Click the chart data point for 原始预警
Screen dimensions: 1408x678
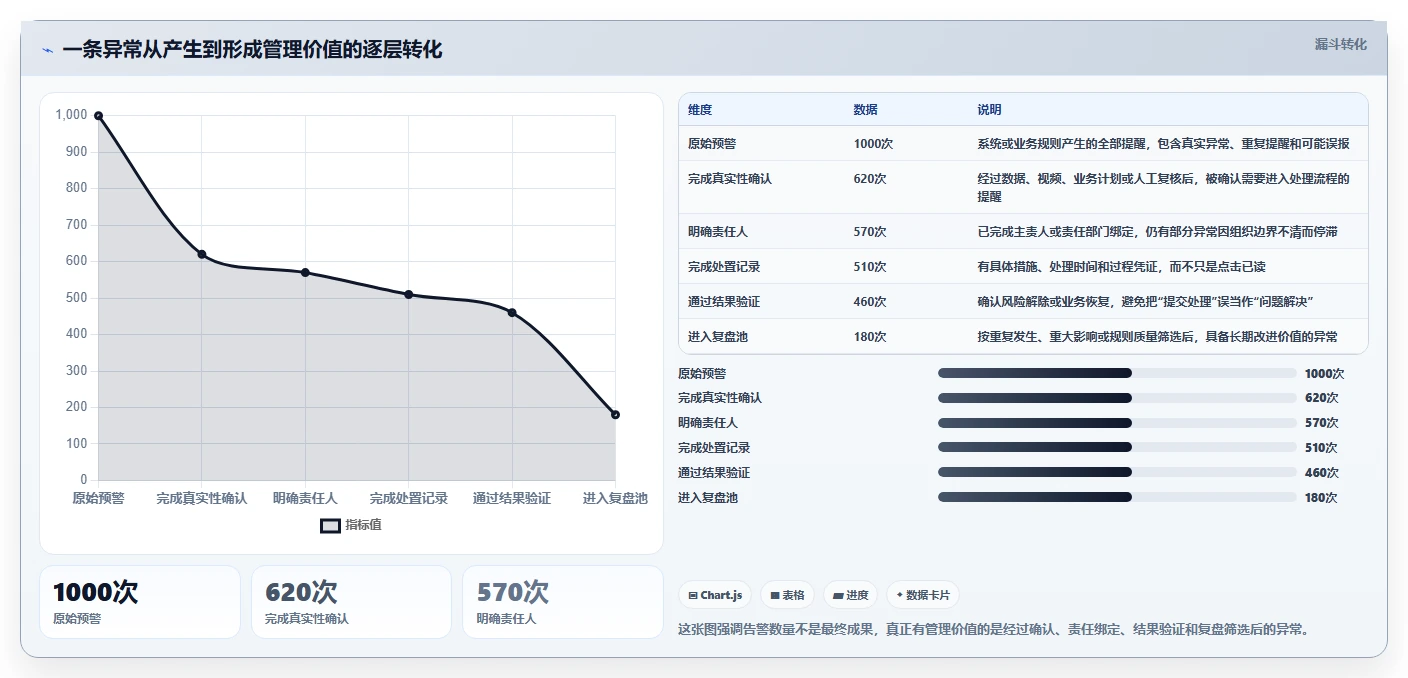(98, 116)
